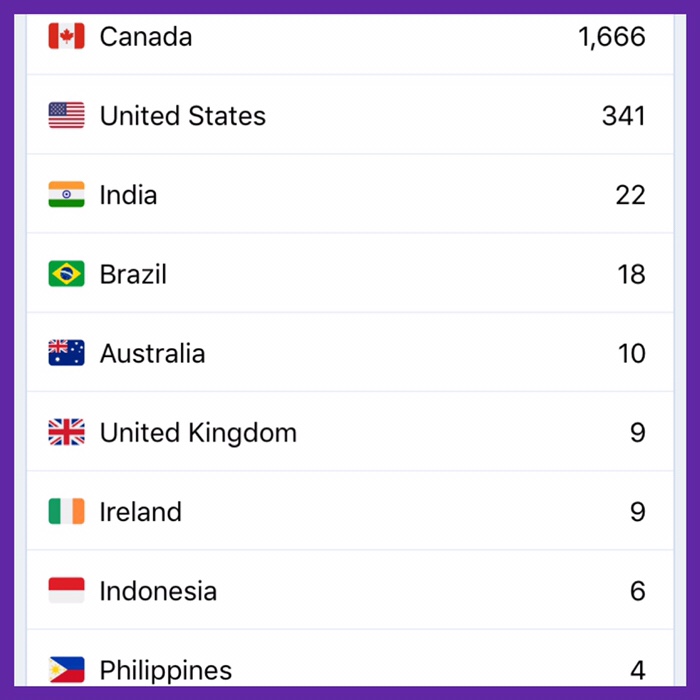700x700 pixels.
Task: Select the Australia country label
Action: coord(152,353)
